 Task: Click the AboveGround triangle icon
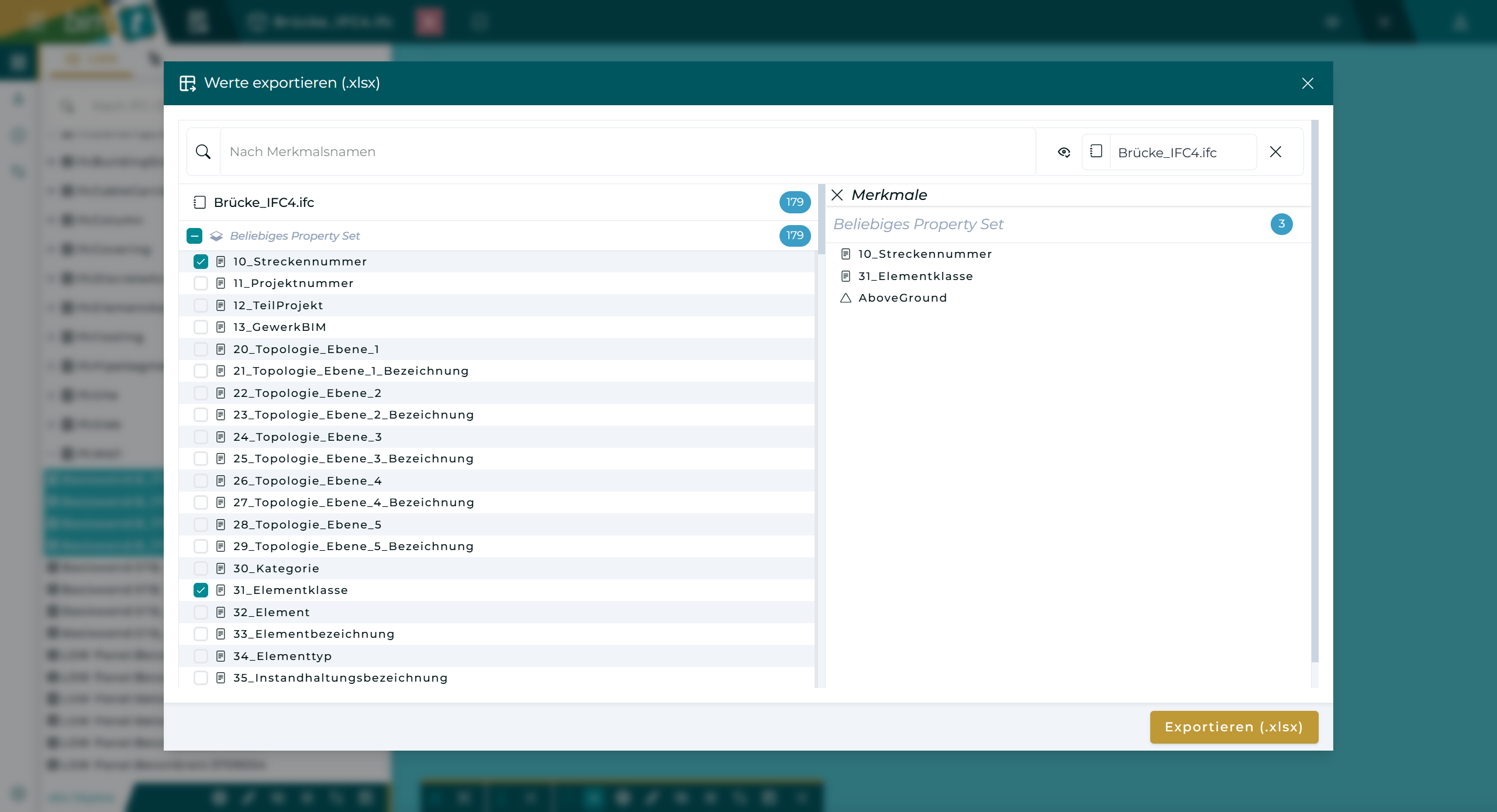846,298
